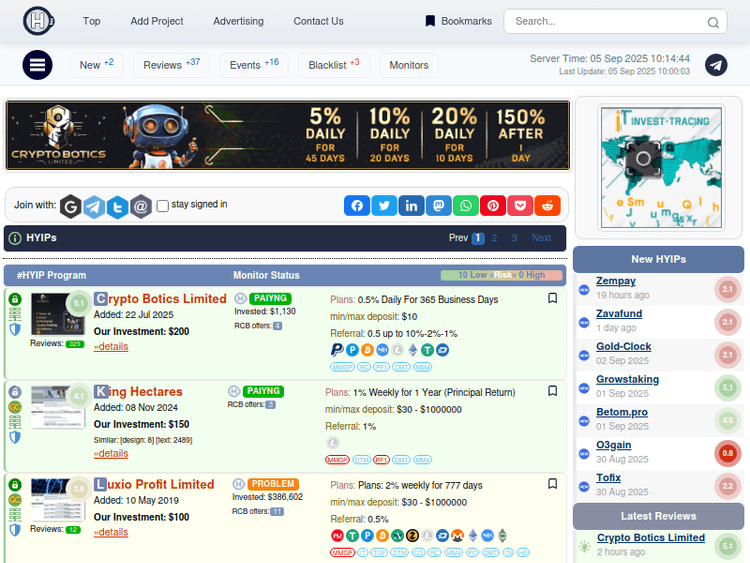Click the risk level color scale bar
This screenshot has height=563, width=750.
[x=501, y=275]
